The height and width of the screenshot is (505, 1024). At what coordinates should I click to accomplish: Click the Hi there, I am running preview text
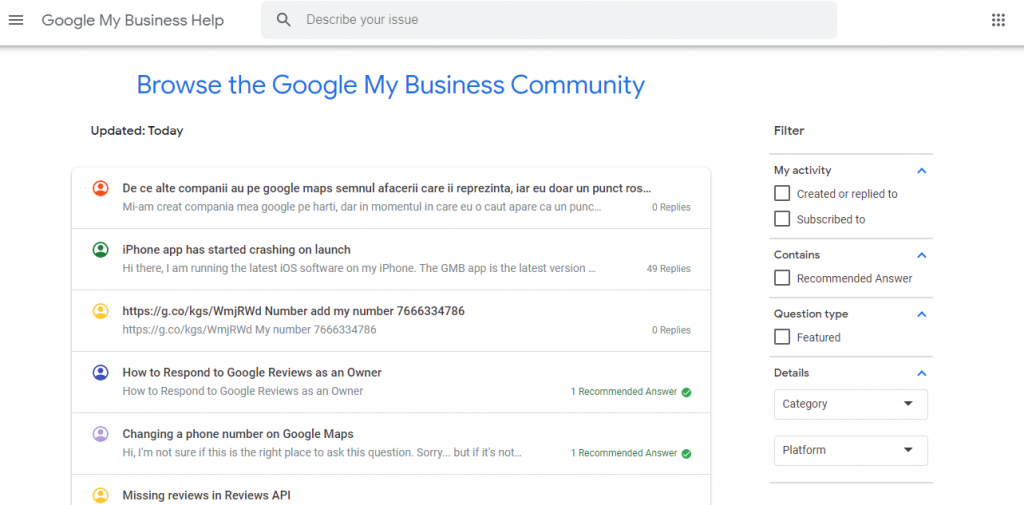coord(359,269)
